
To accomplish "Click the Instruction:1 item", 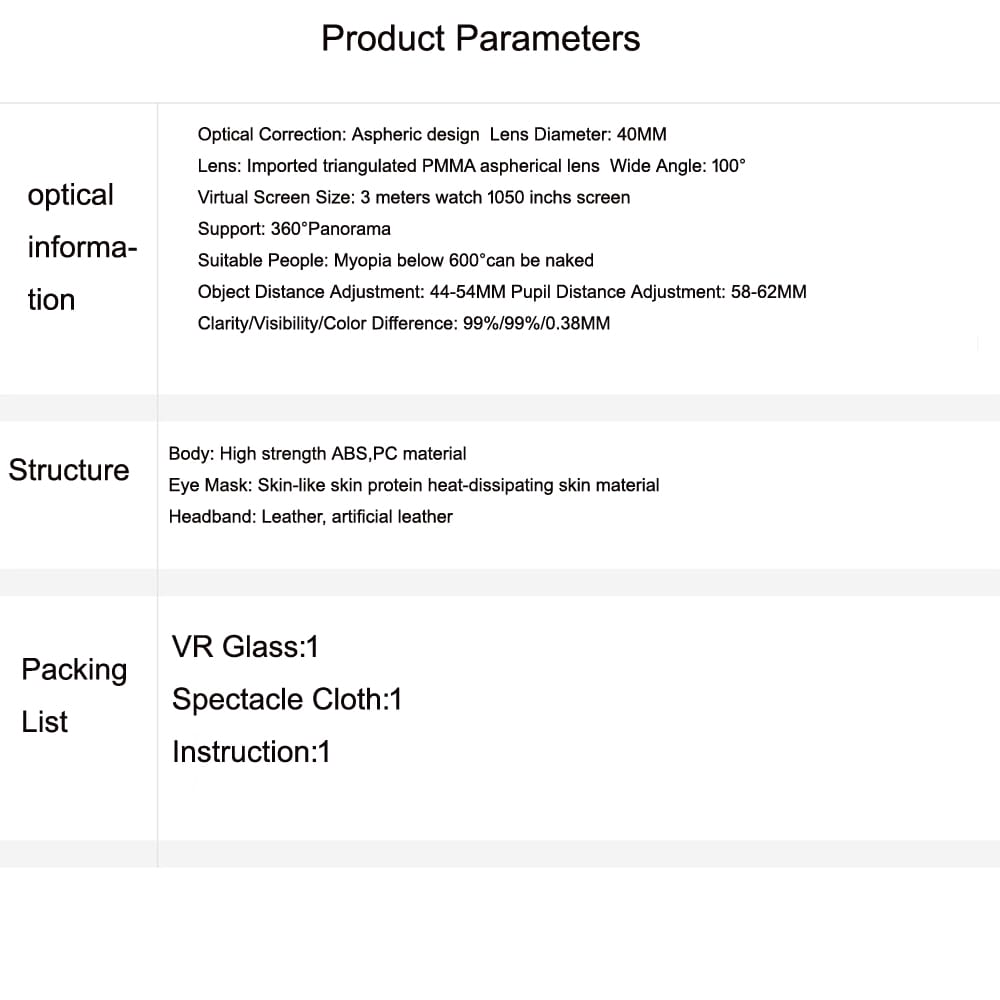I will 251,752.
